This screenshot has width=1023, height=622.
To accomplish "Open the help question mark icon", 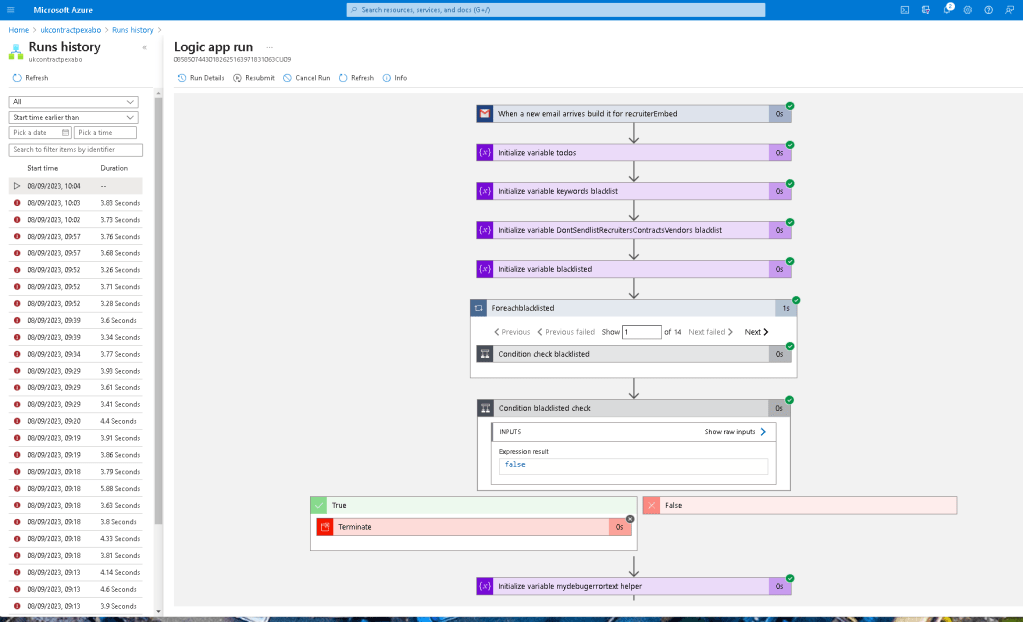I will (x=988, y=10).
